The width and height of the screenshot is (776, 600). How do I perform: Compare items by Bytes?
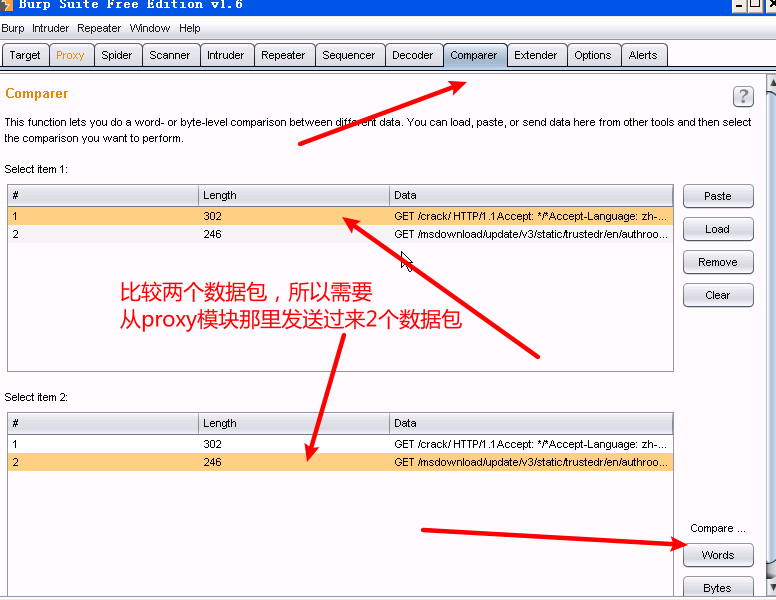(718, 588)
